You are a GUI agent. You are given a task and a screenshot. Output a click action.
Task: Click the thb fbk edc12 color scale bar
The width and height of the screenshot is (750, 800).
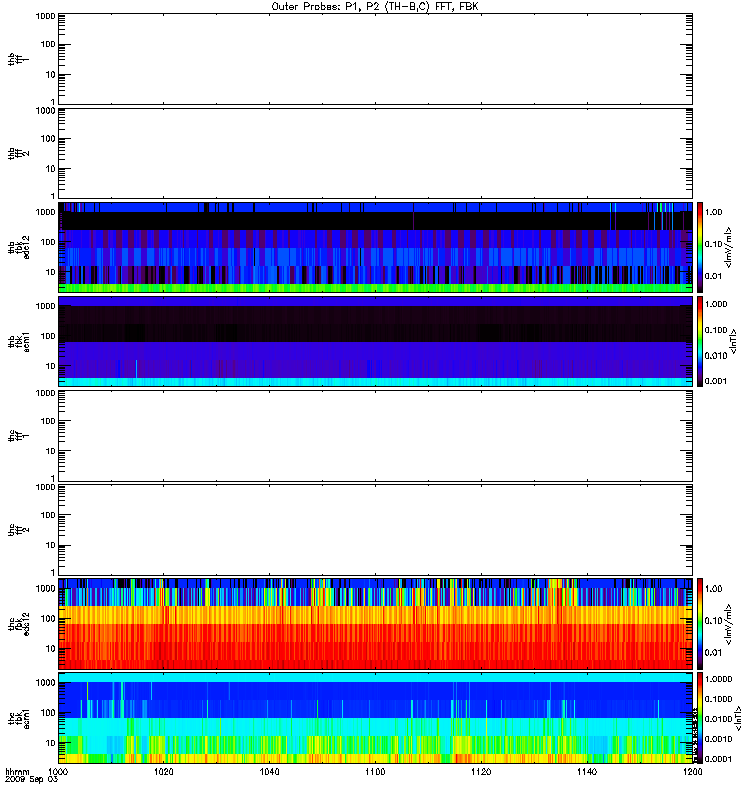700,247
